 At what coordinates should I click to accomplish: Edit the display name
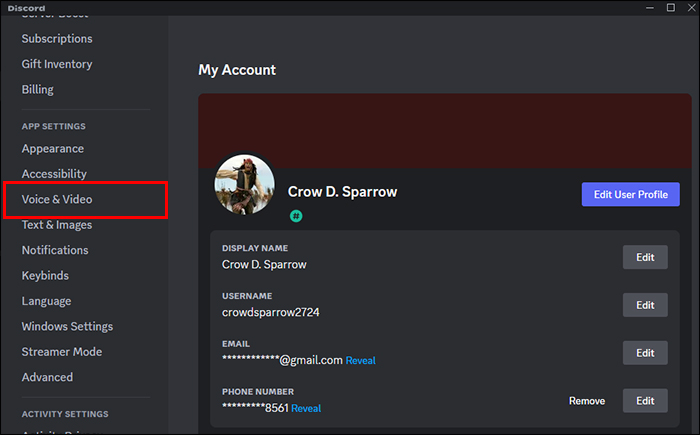645,257
